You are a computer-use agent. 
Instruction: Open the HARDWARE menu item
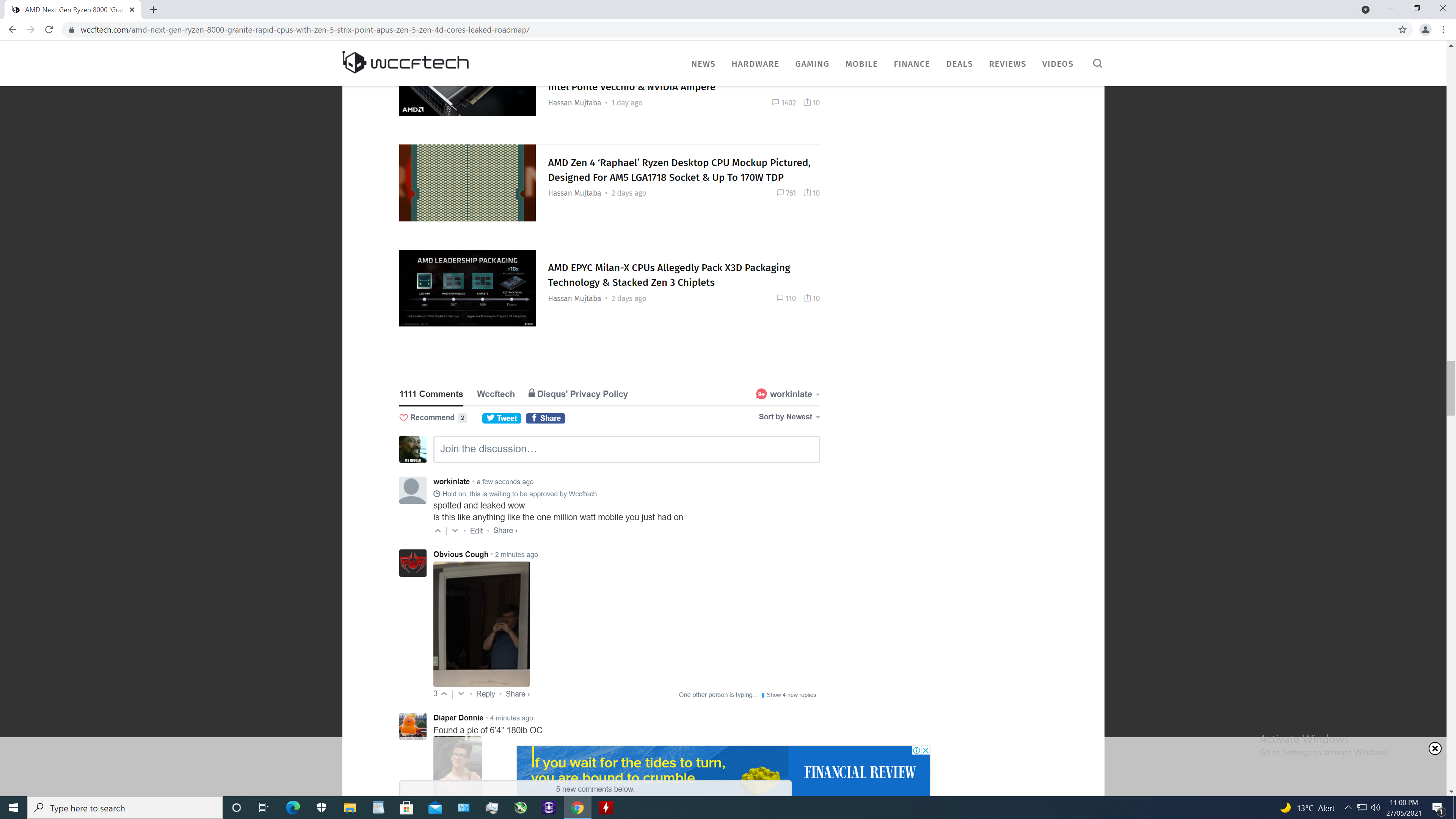[755, 64]
